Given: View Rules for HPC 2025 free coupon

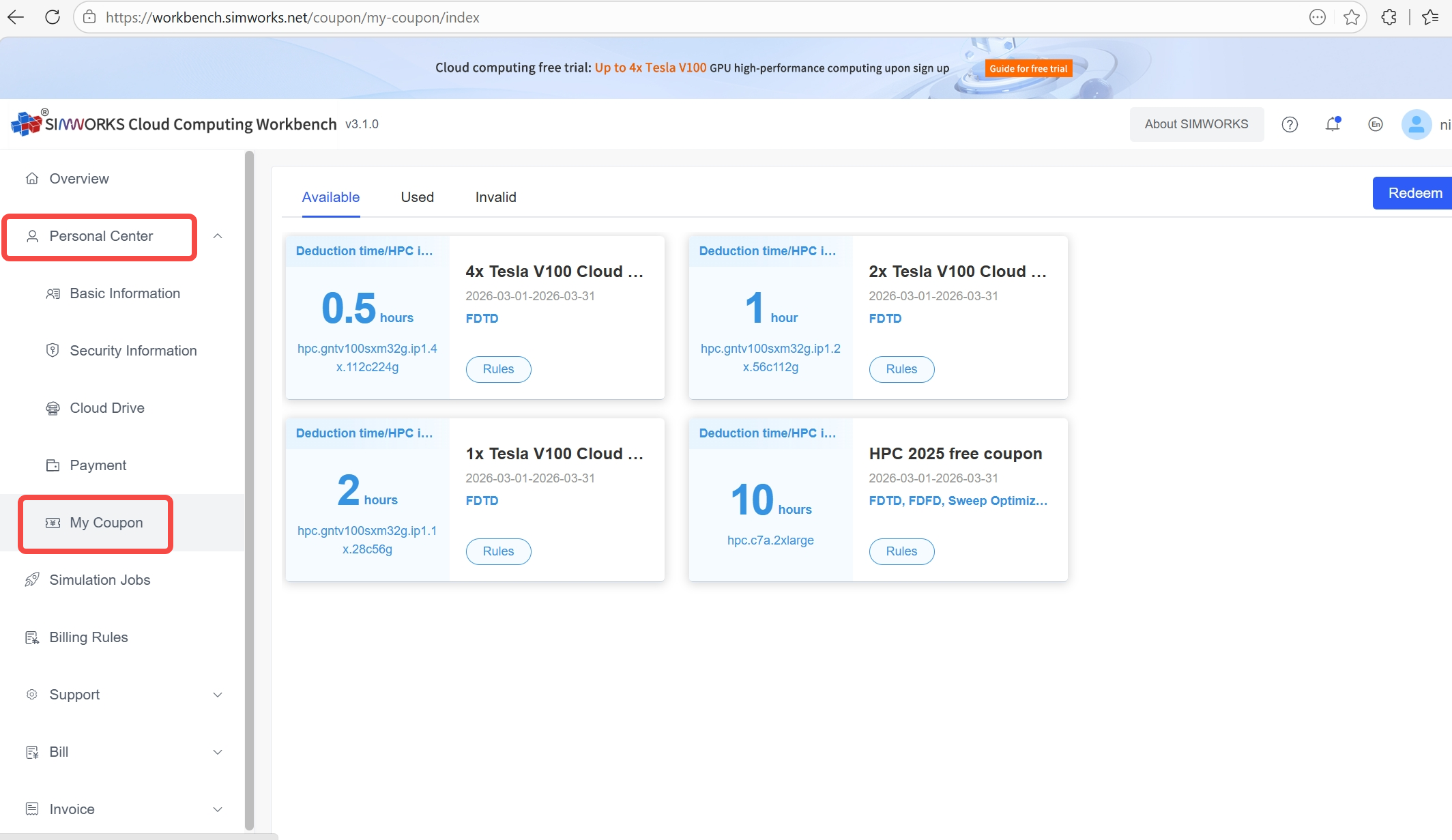Looking at the screenshot, I should click(902, 551).
